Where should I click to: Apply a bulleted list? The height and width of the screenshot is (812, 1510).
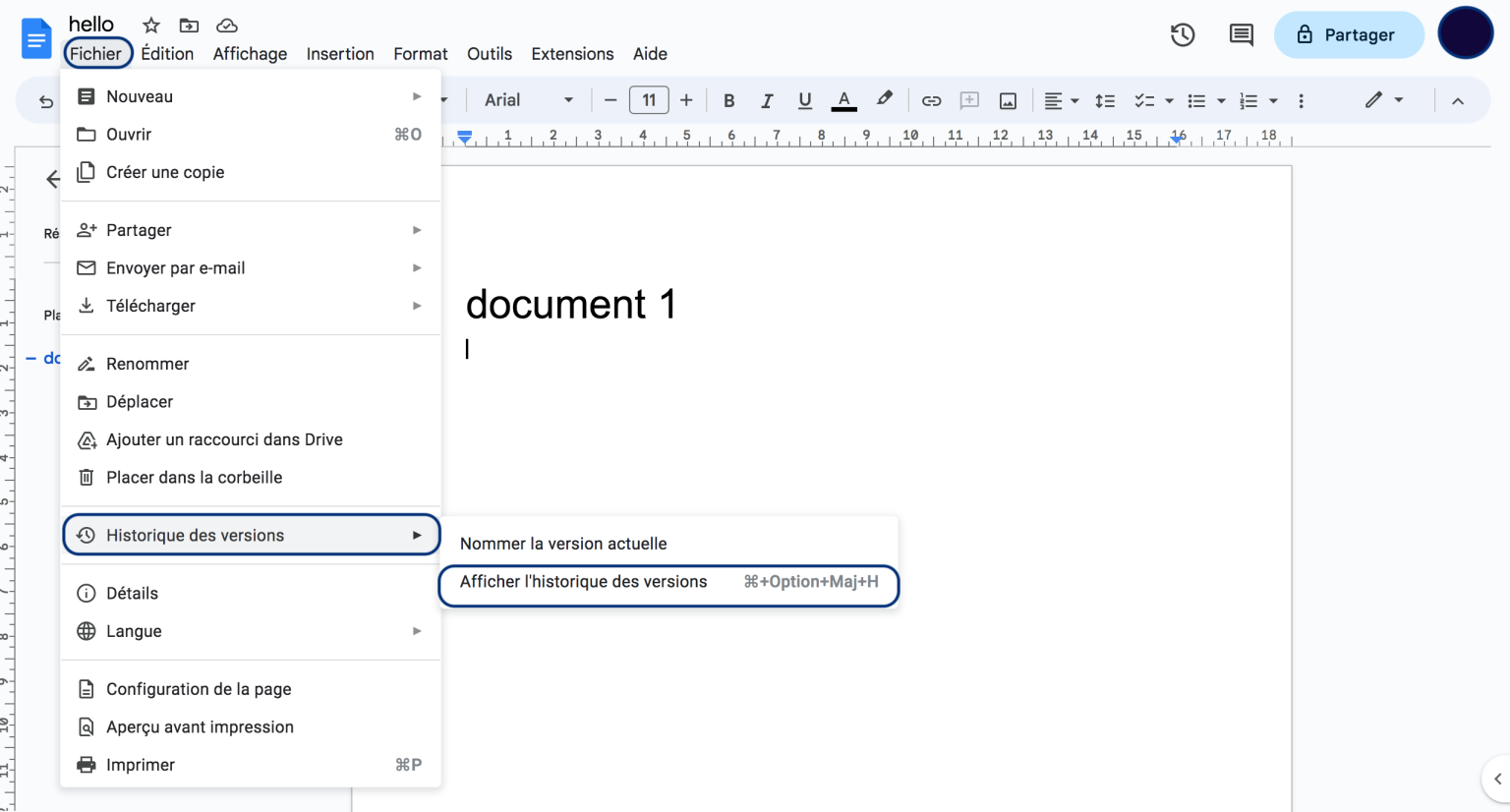pyautogui.click(x=1198, y=99)
